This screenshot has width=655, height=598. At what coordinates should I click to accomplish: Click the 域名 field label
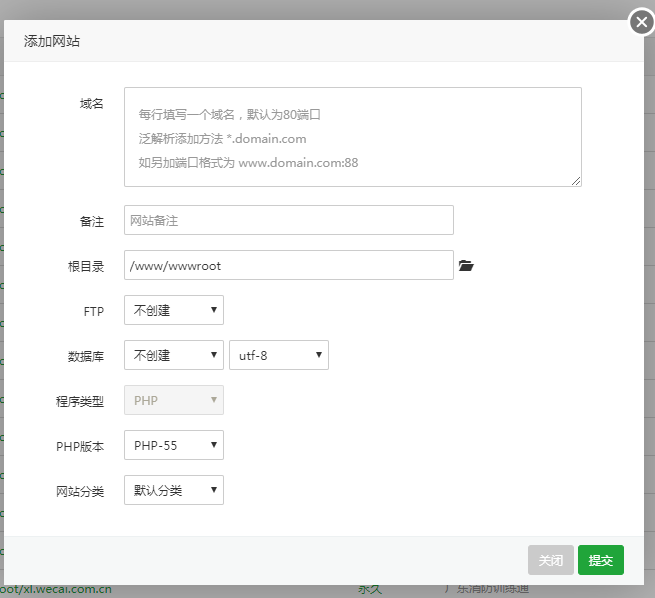(91, 104)
